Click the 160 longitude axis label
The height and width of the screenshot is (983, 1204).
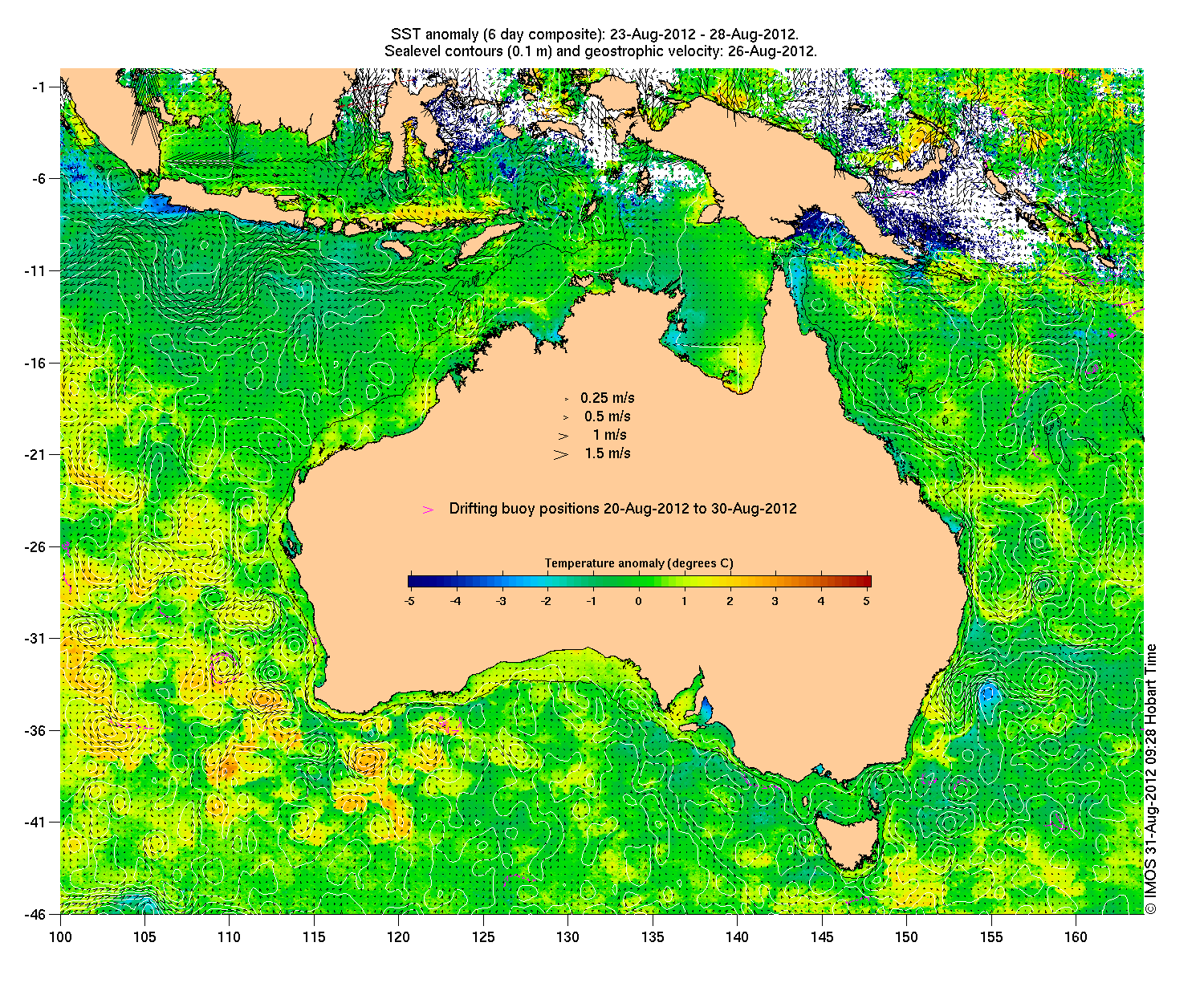tap(1076, 937)
